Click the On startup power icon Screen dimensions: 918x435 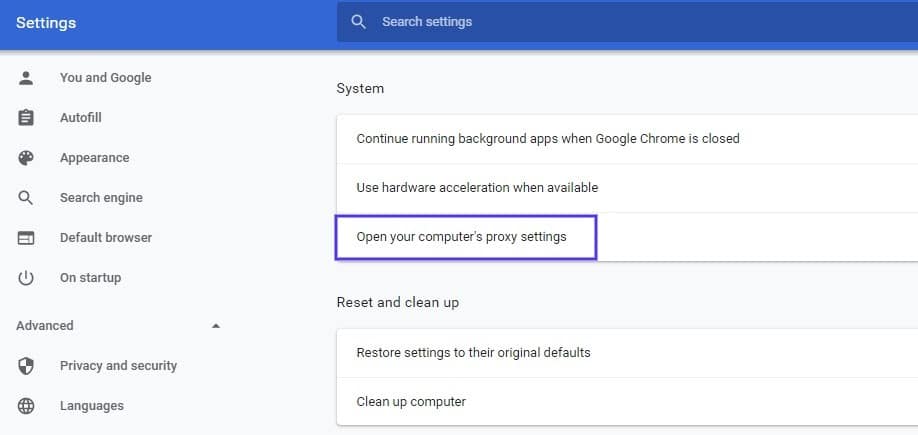point(26,278)
